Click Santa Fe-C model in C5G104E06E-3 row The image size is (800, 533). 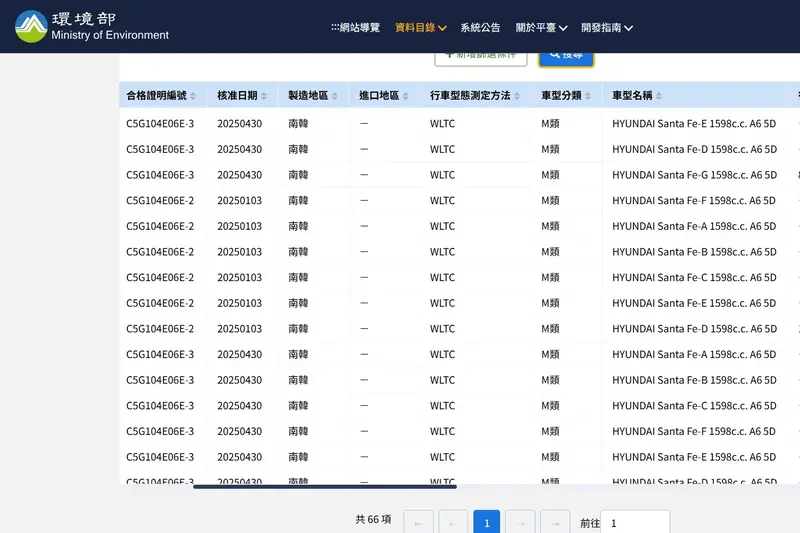(694, 405)
